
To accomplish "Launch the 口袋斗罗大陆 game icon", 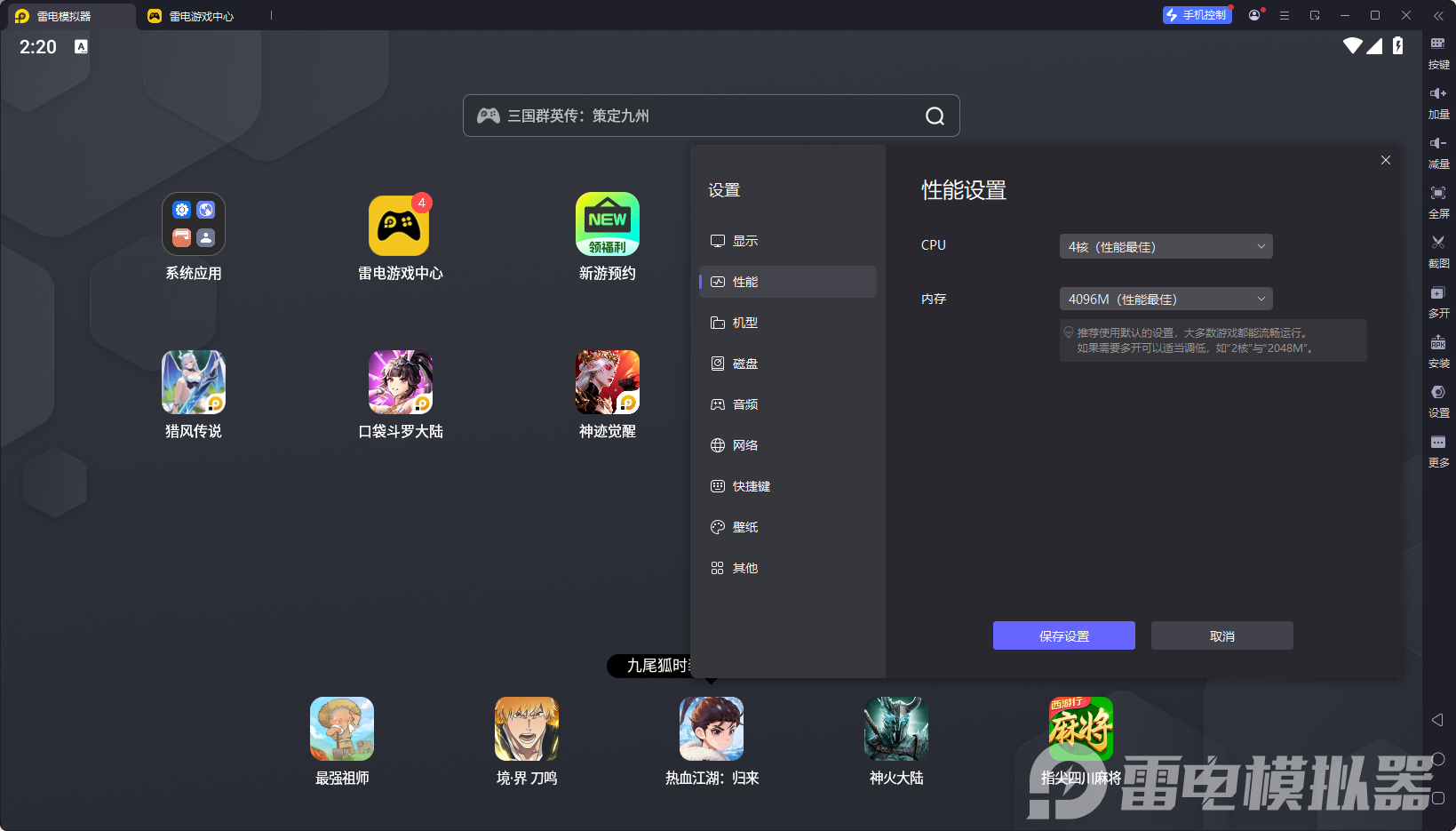I will [x=401, y=382].
